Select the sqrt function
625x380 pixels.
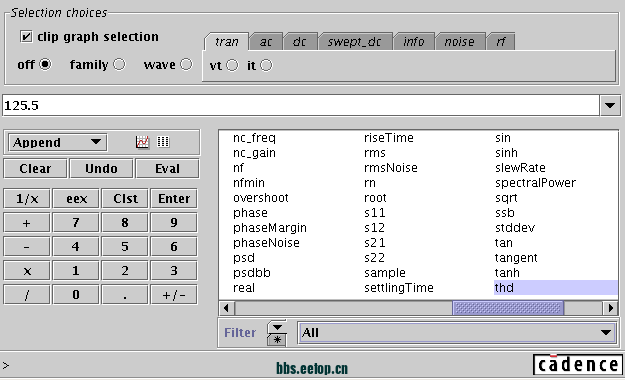[x=506, y=198]
